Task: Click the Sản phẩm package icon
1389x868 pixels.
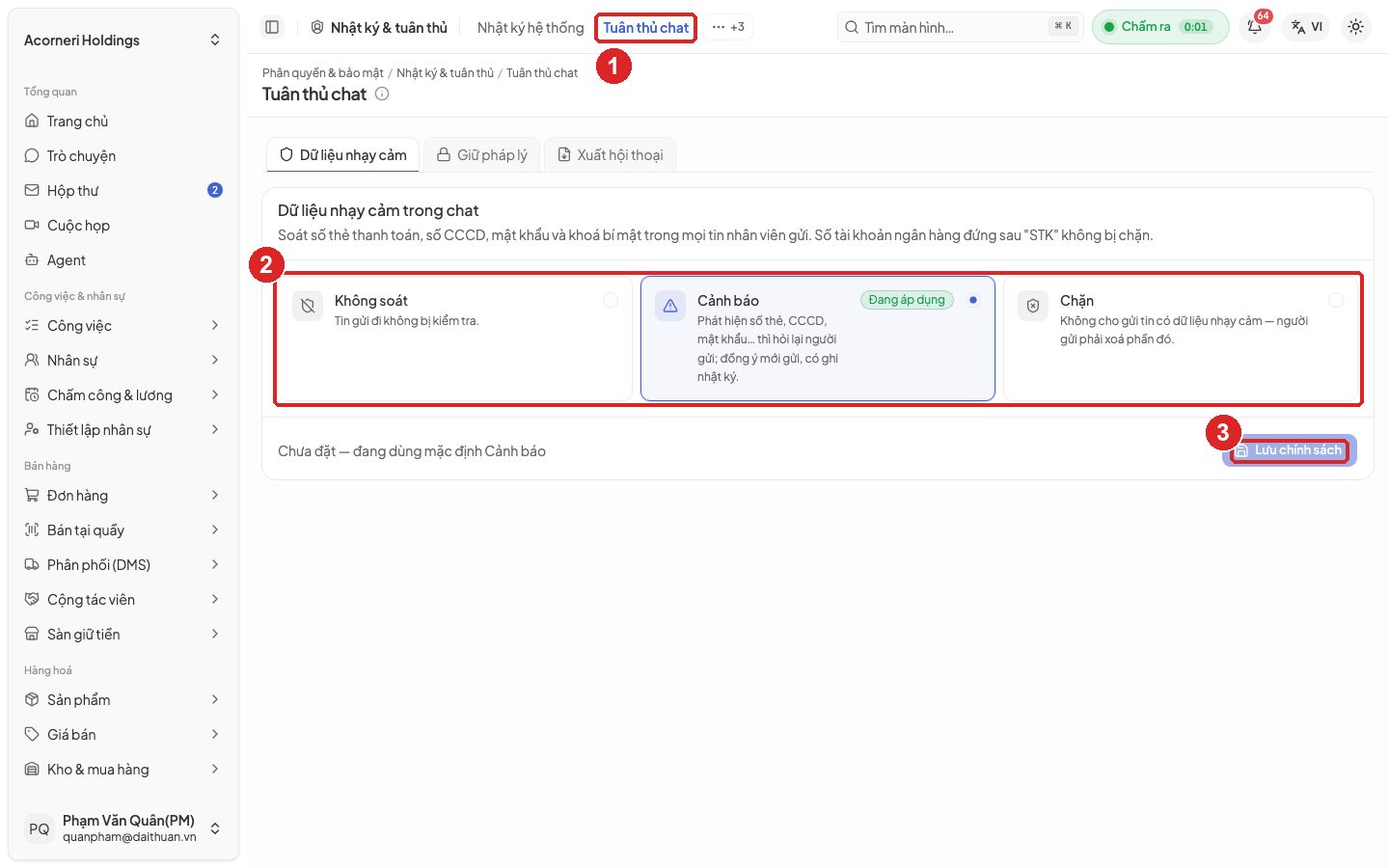Action: click(x=32, y=700)
